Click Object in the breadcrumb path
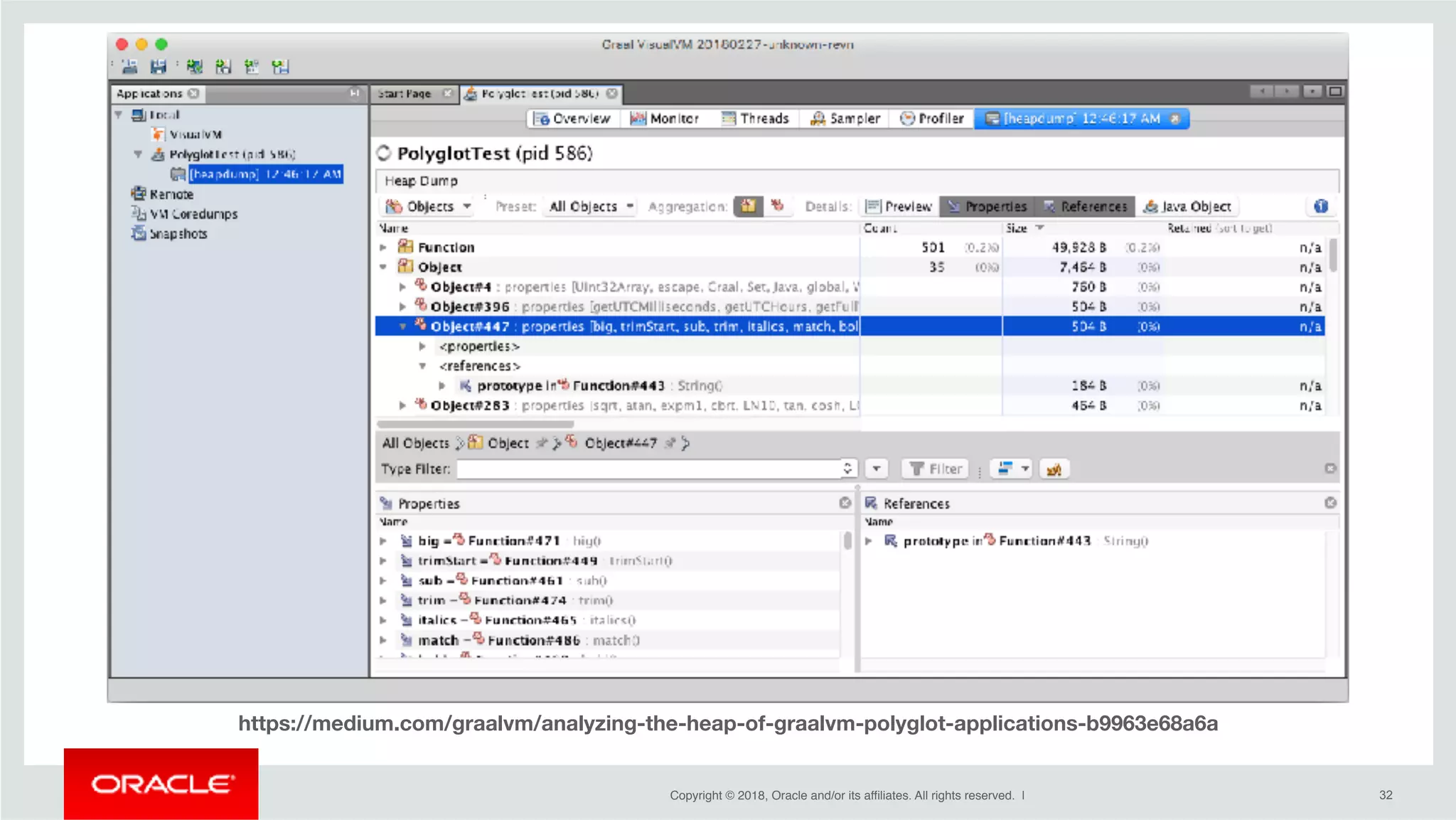This screenshot has height=820, width=1456. tap(508, 443)
